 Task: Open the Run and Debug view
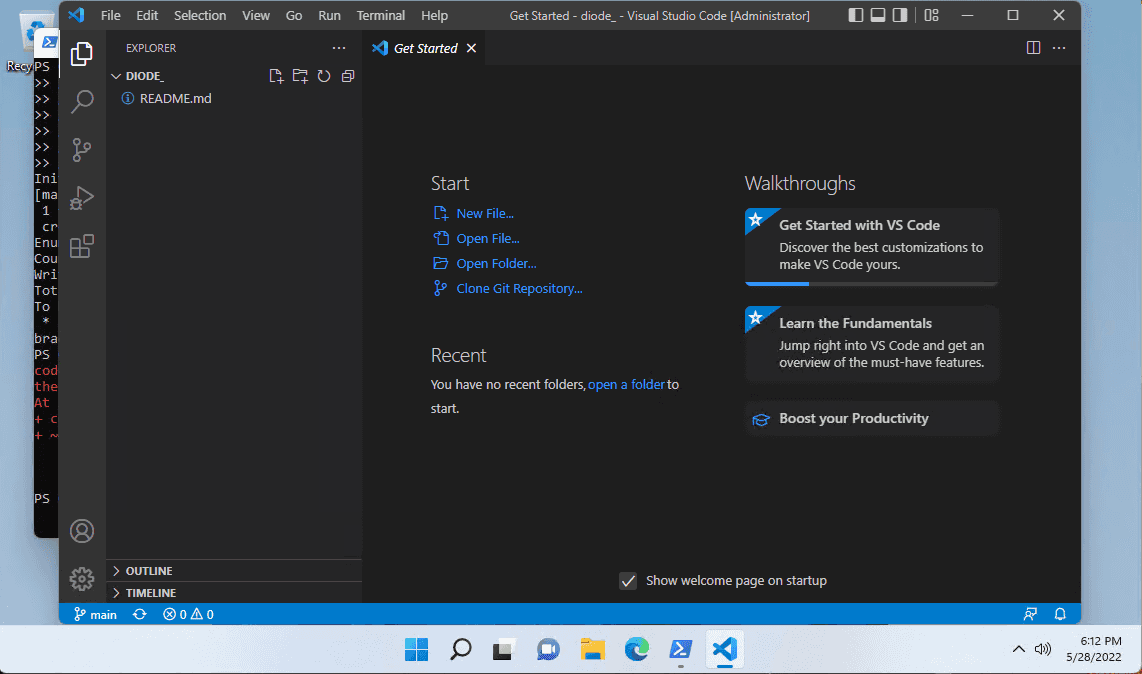click(x=82, y=198)
